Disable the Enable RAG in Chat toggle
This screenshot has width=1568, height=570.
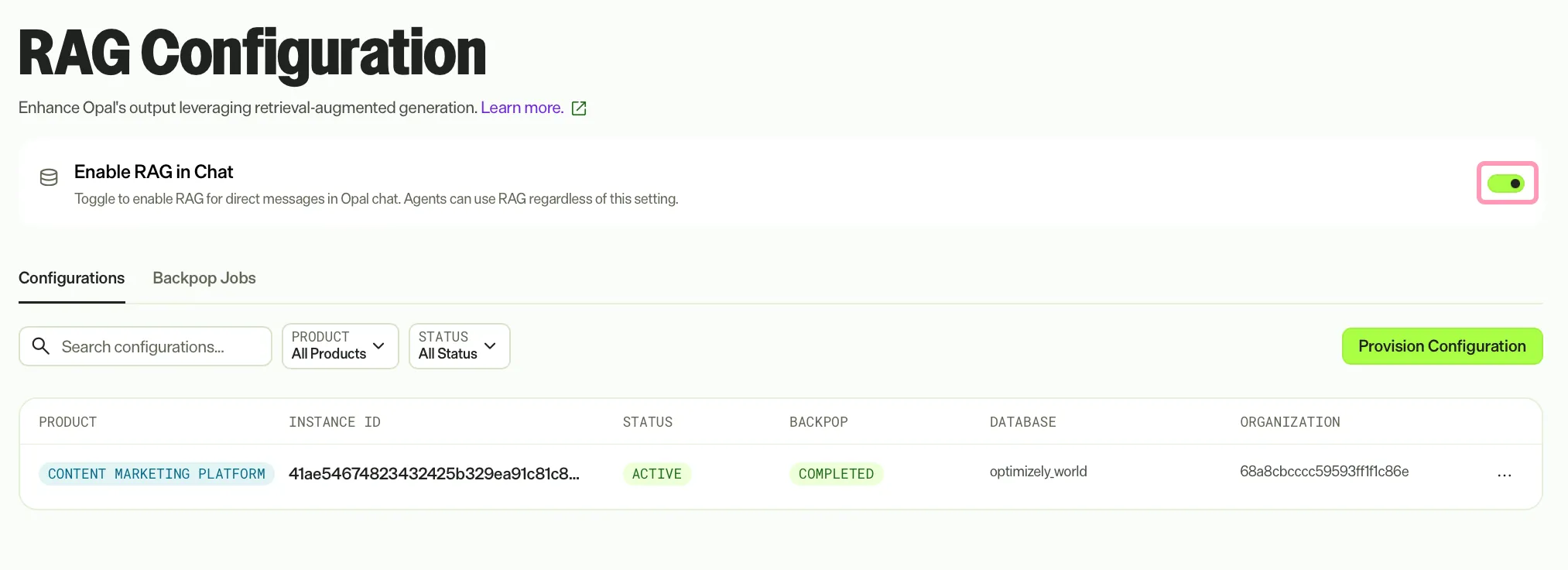[x=1506, y=184]
